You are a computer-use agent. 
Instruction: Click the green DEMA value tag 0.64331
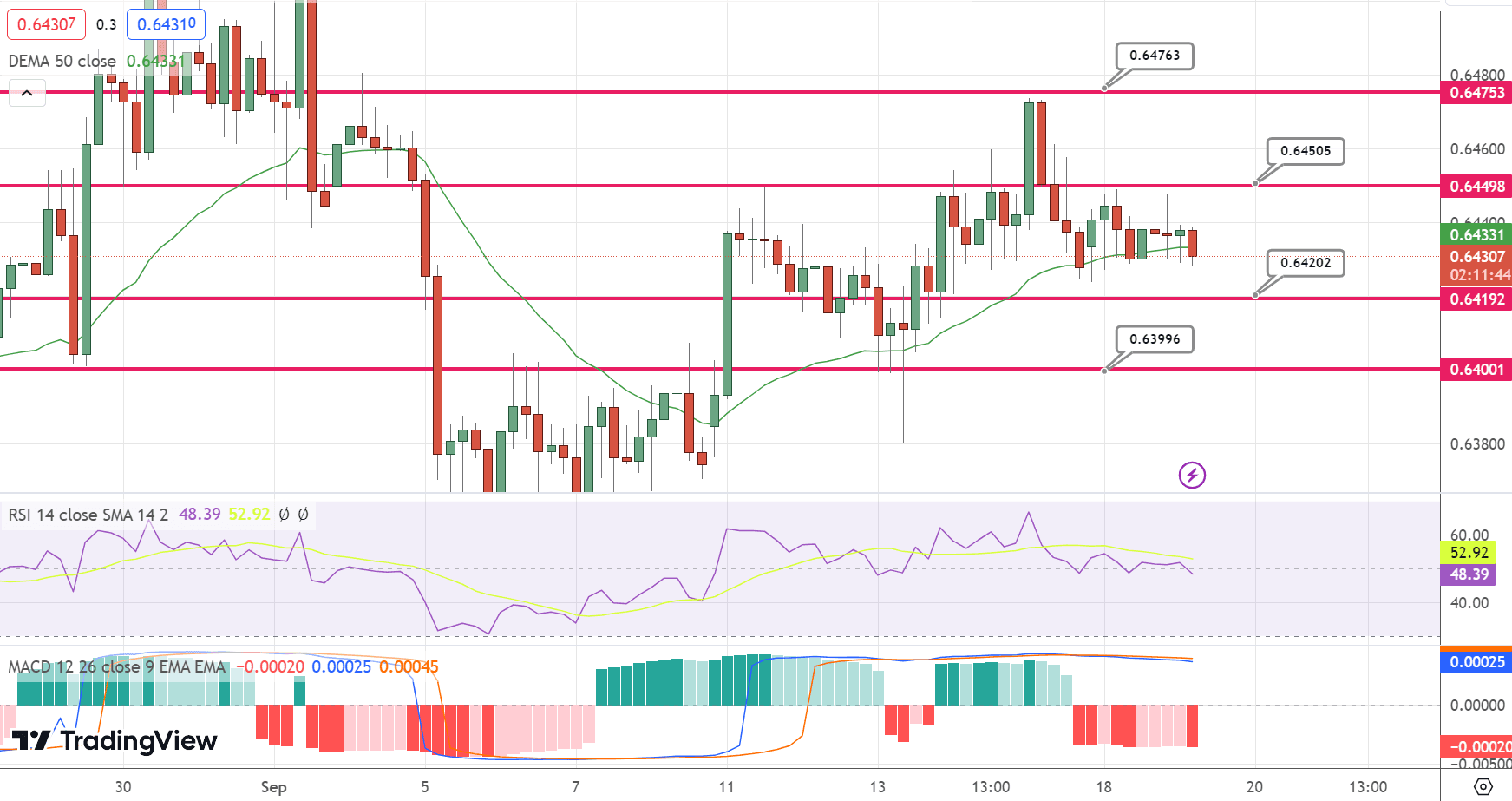click(x=1476, y=235)
